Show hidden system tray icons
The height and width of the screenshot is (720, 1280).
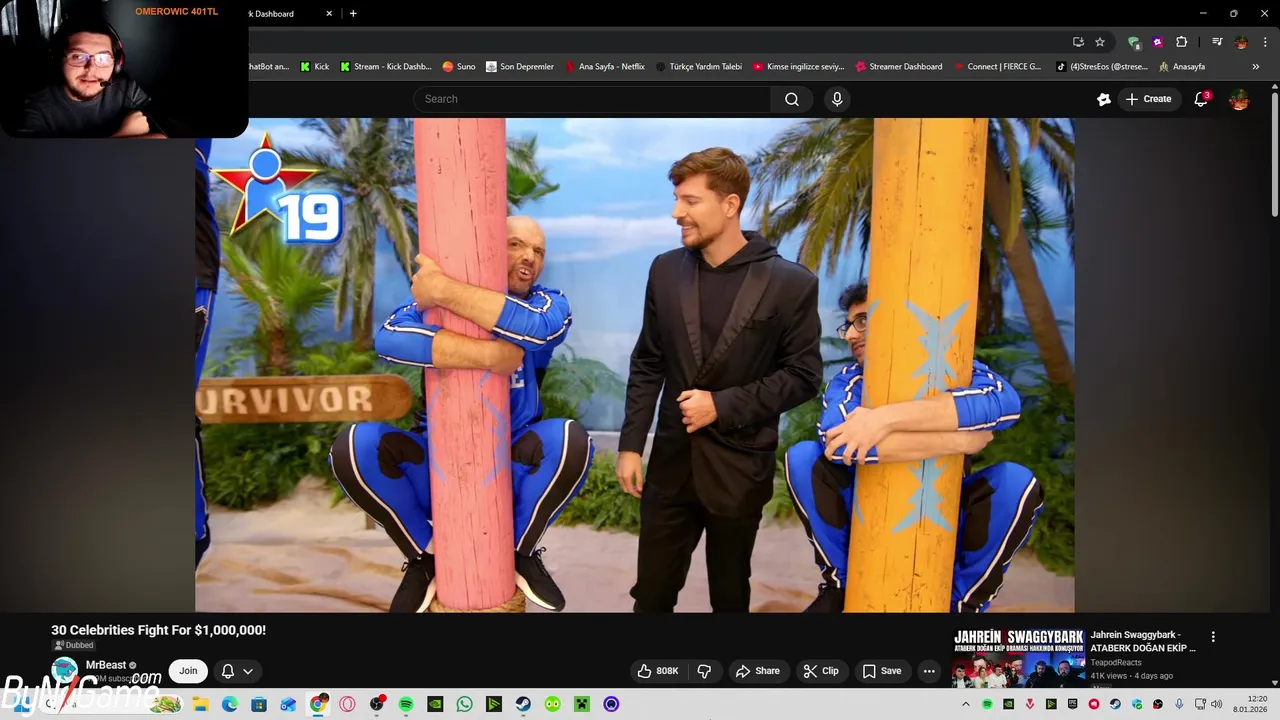click(965, 704)
